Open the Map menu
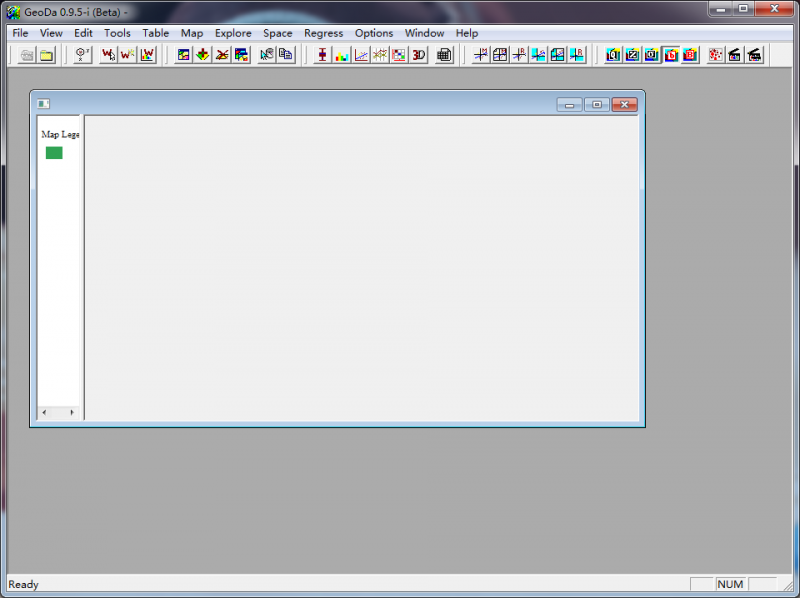The image size is (800, 598). tap(192, 33)
